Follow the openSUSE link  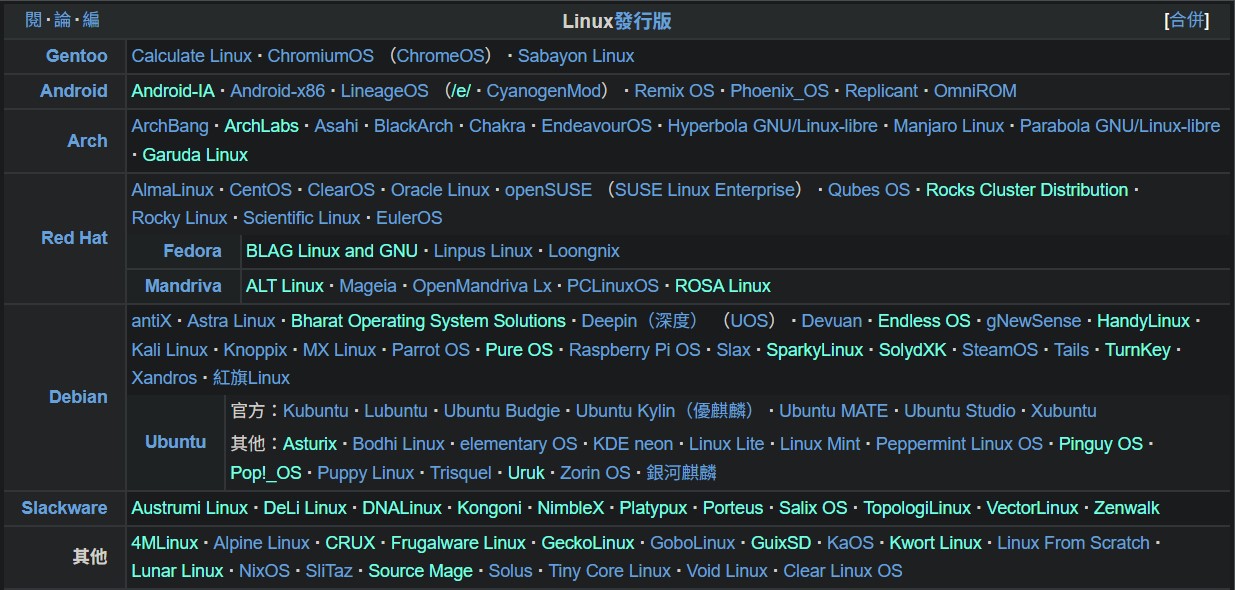[548, 190]
